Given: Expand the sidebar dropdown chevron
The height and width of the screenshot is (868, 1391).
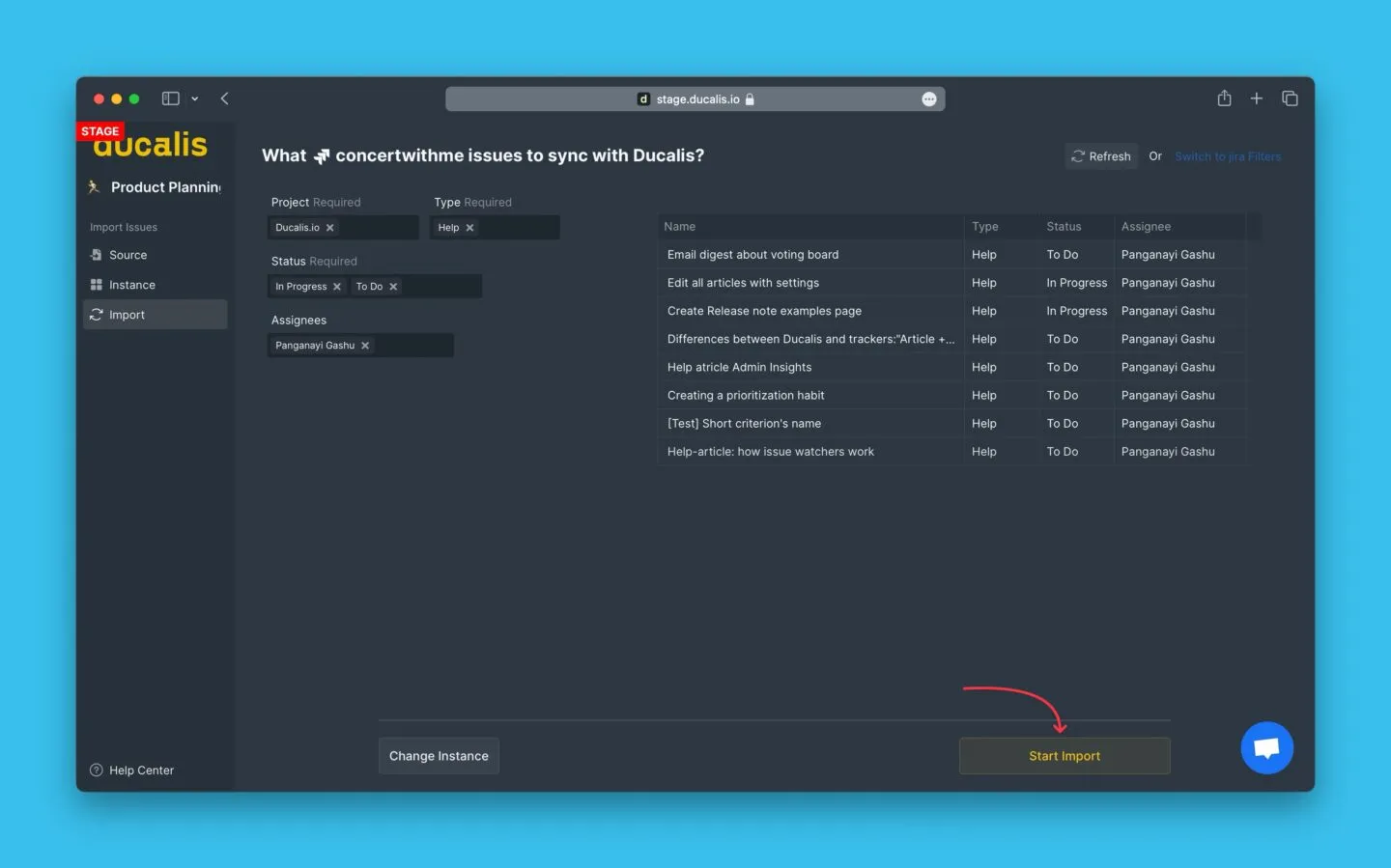Looking at the screenshot, I should coord(195,98).
